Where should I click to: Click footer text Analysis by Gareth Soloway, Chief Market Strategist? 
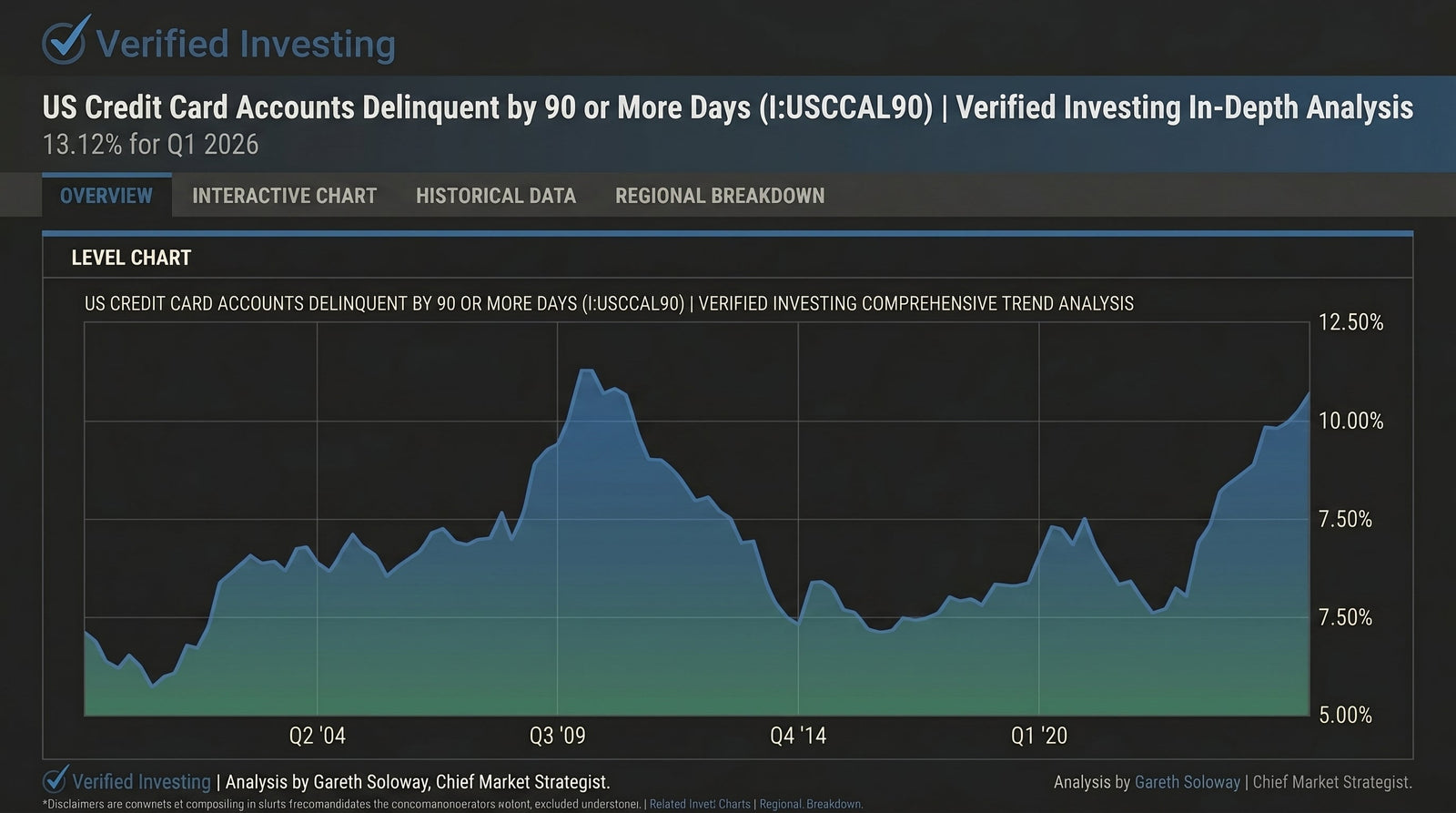point(418,782)
